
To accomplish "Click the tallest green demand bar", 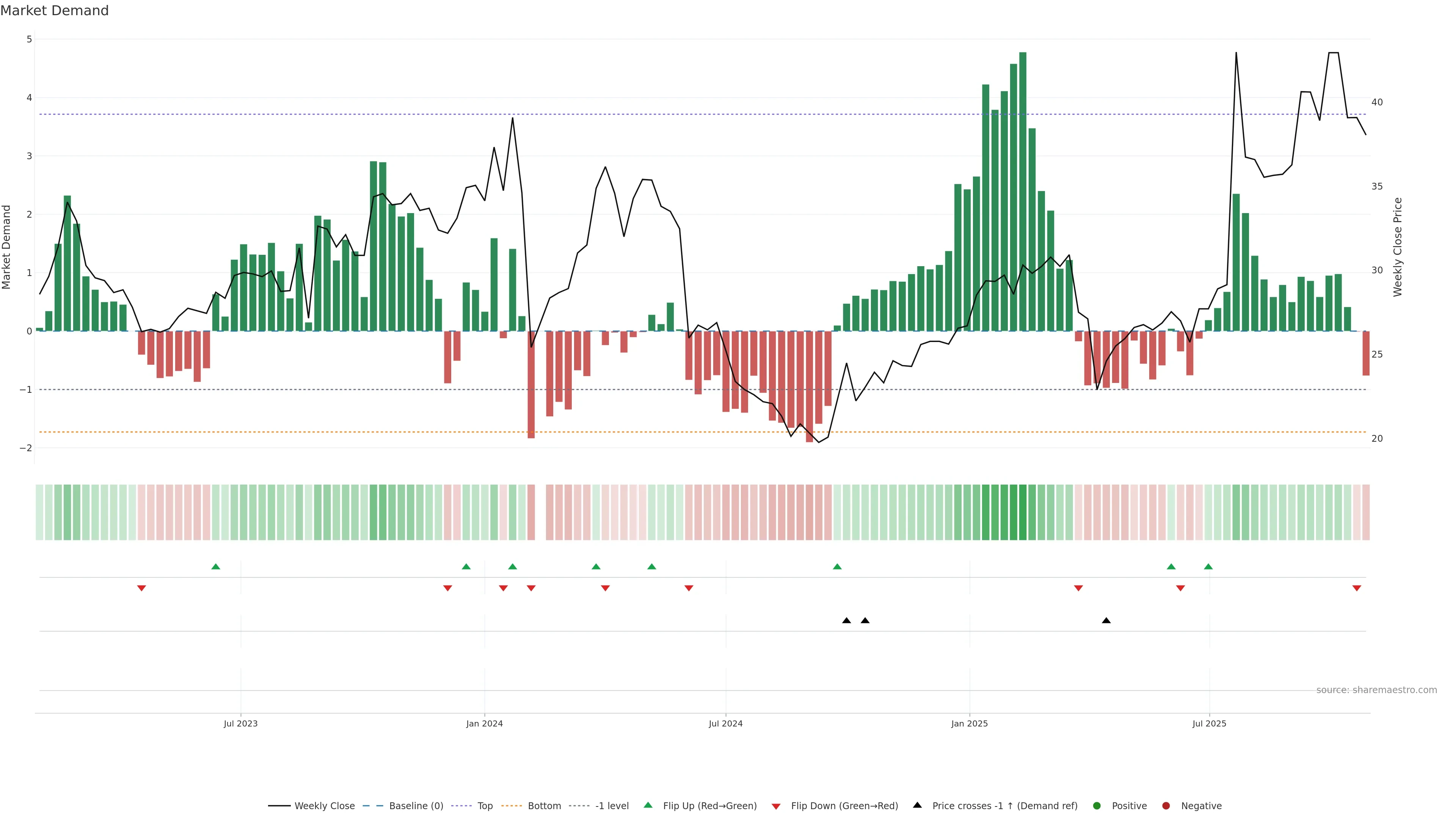I will (x=1023, y=192).
